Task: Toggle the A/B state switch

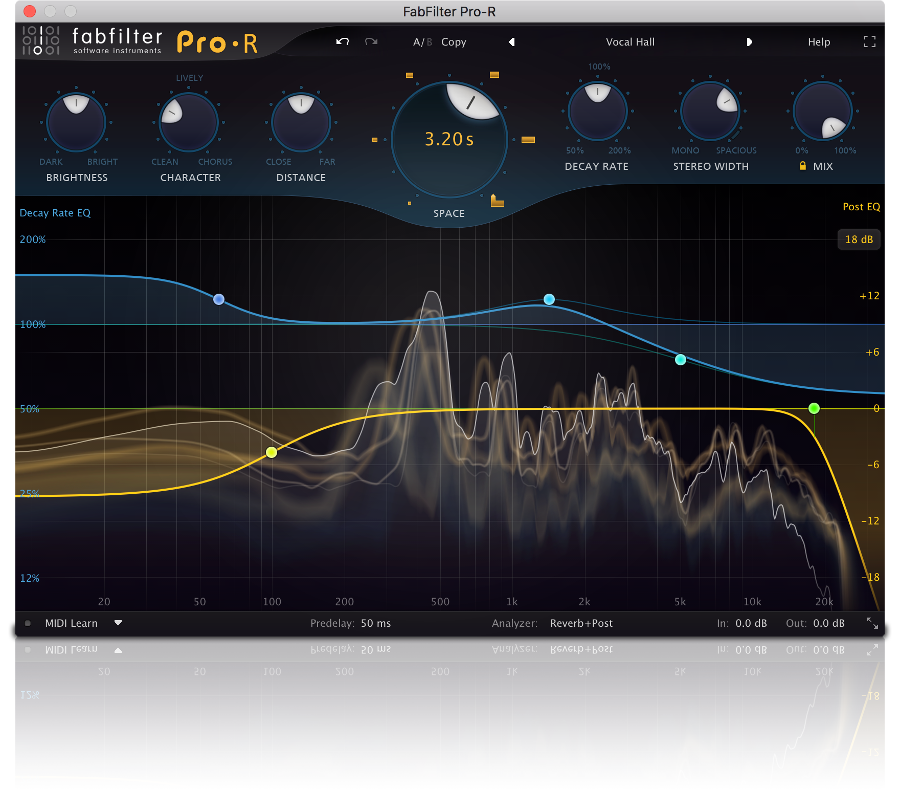Action: pos(422,42)
